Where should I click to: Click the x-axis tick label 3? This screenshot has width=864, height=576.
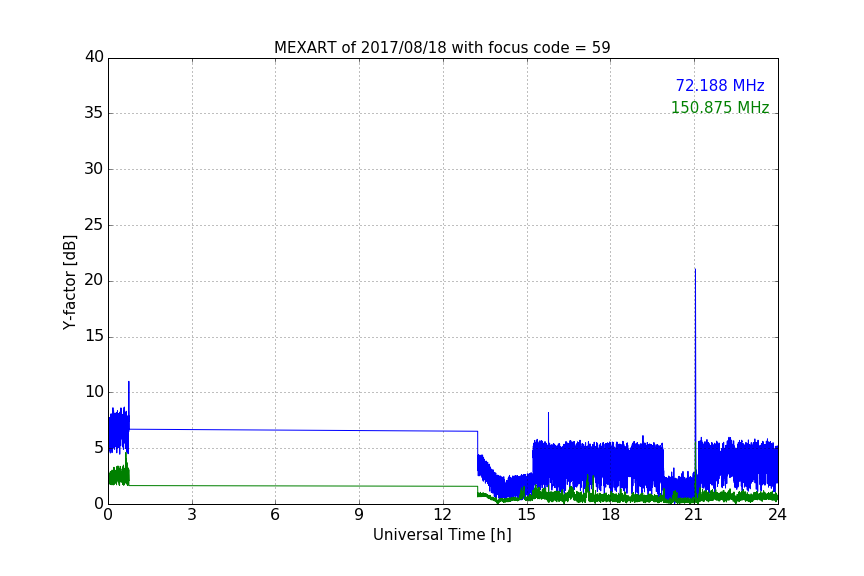[x=192, y=515]
